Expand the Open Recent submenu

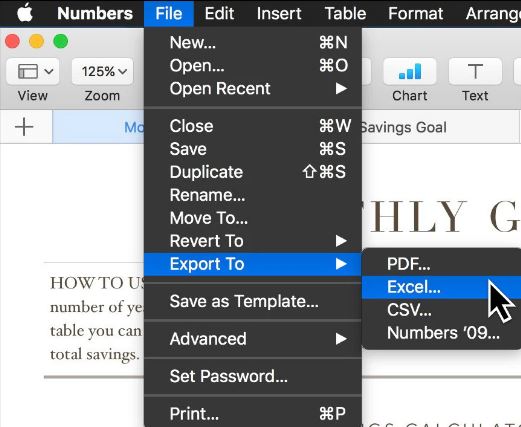pos(253,89)
